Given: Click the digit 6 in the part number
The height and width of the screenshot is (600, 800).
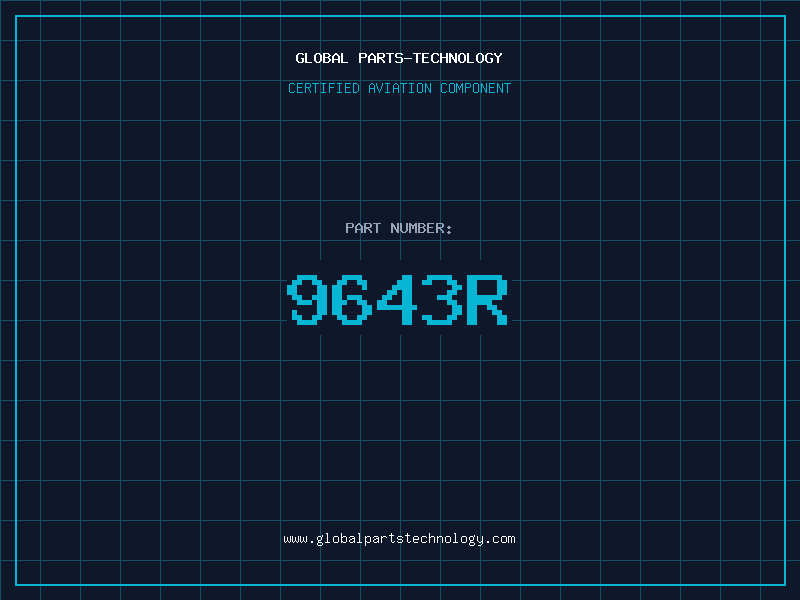Looking at the screenshot, I should pos(353,300).
